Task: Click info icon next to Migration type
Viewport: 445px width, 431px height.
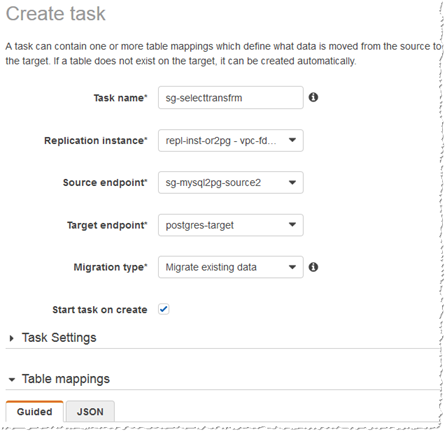Action: [313, 267]
